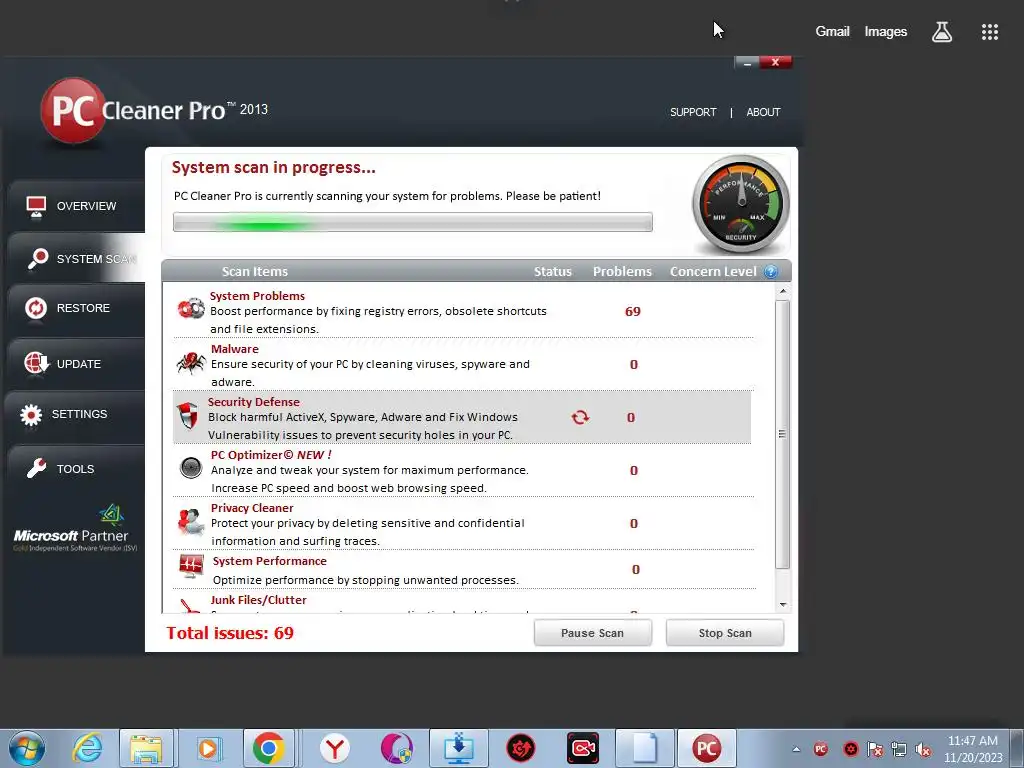Click the Settings gear icon
The height and width of the screenshot is (768, 1024).
31,415
